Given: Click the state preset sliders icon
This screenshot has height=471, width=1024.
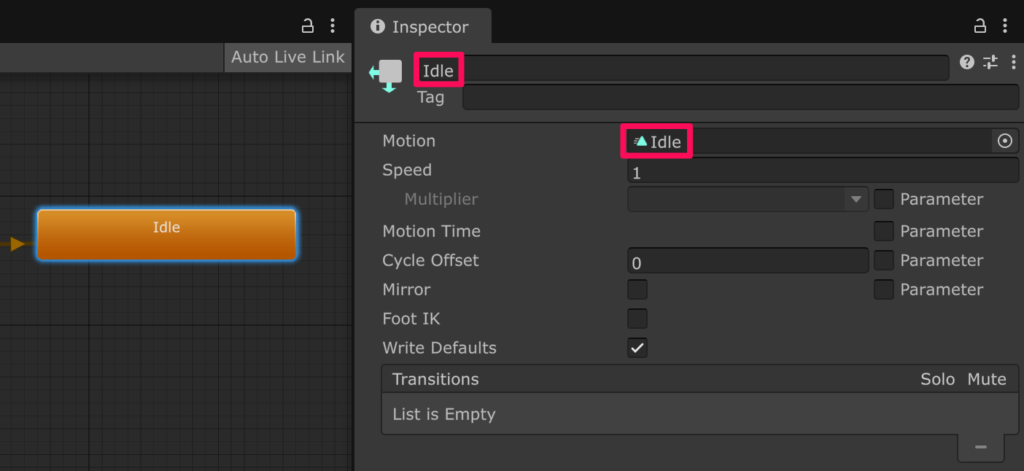Looking at the screenshot, I should coord(990,62).
